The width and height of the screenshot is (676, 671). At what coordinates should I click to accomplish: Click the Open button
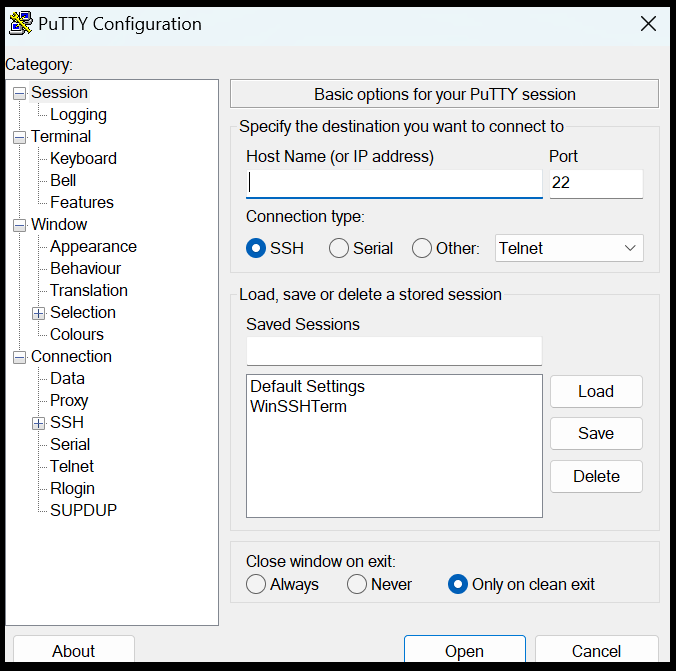pos(465,650)
